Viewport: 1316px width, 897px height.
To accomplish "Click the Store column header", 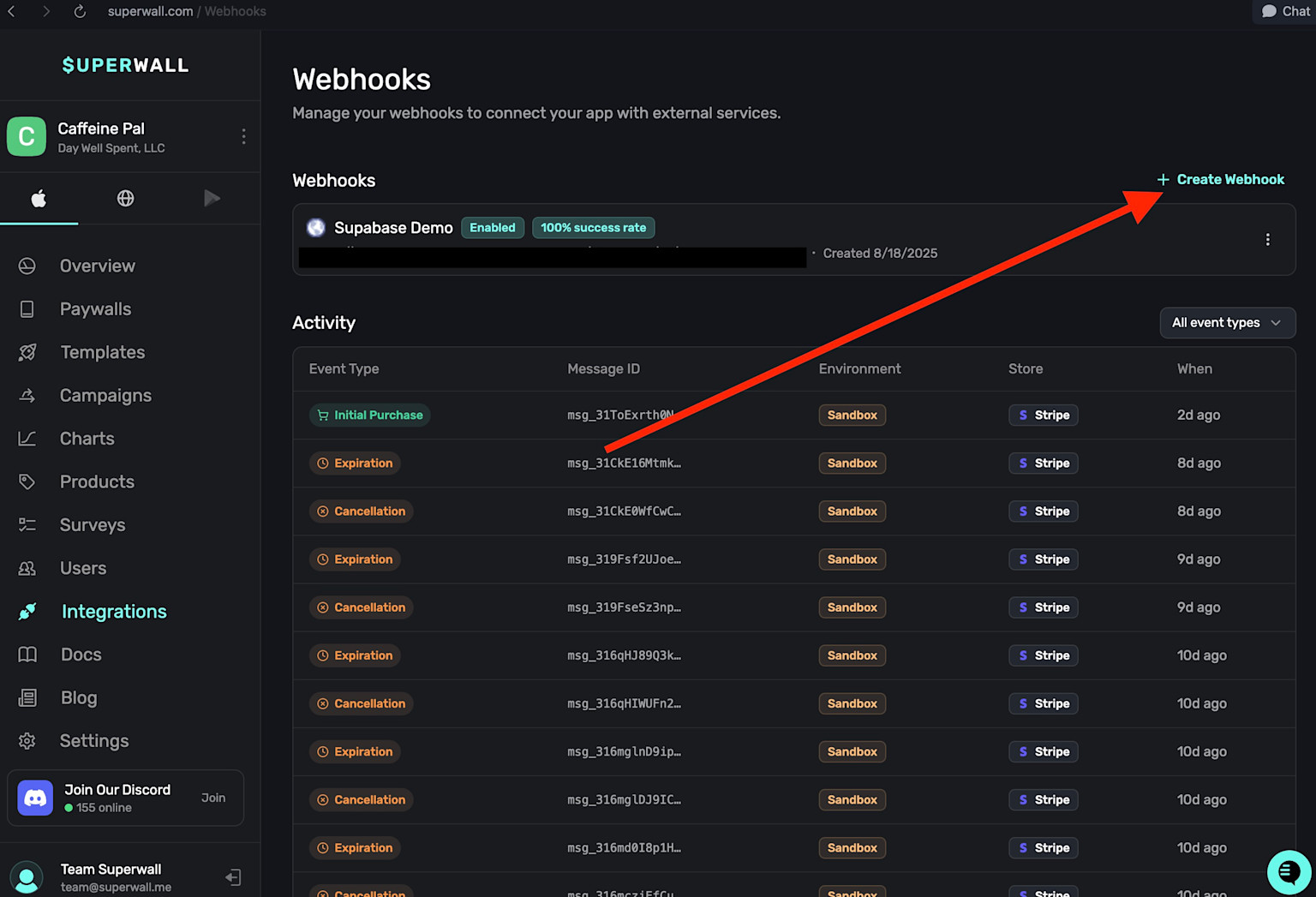I will pyautogui.click(x=1026, y=368).
